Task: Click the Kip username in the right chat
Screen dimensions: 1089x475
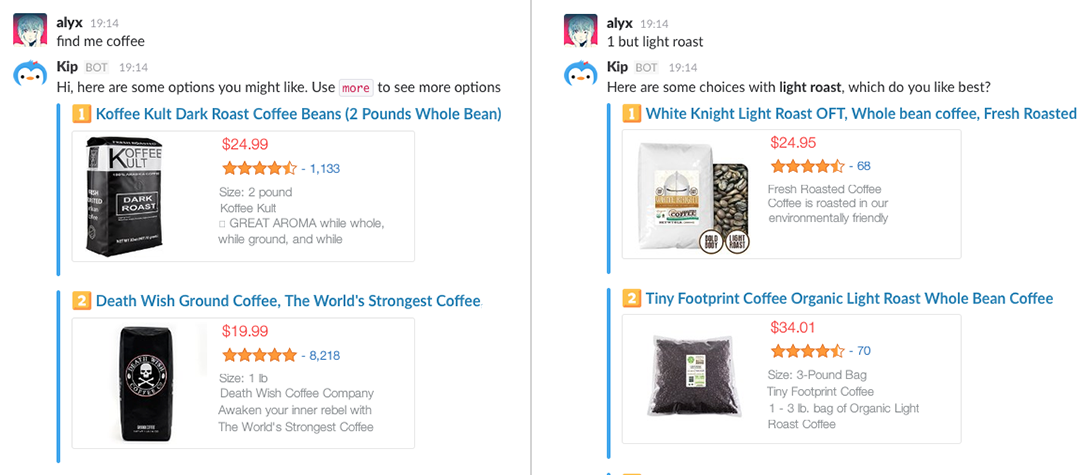Action: point(617,67)
